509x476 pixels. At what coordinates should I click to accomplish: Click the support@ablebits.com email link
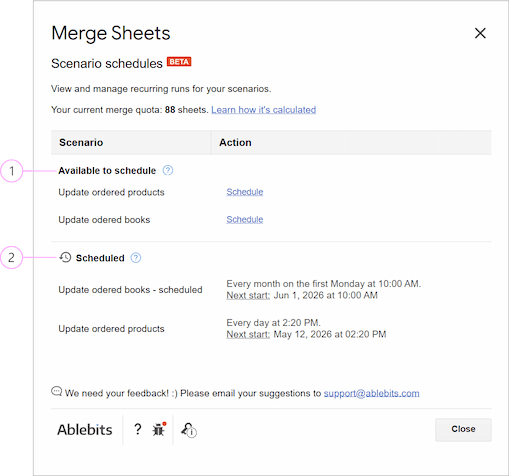coord(371,393)
